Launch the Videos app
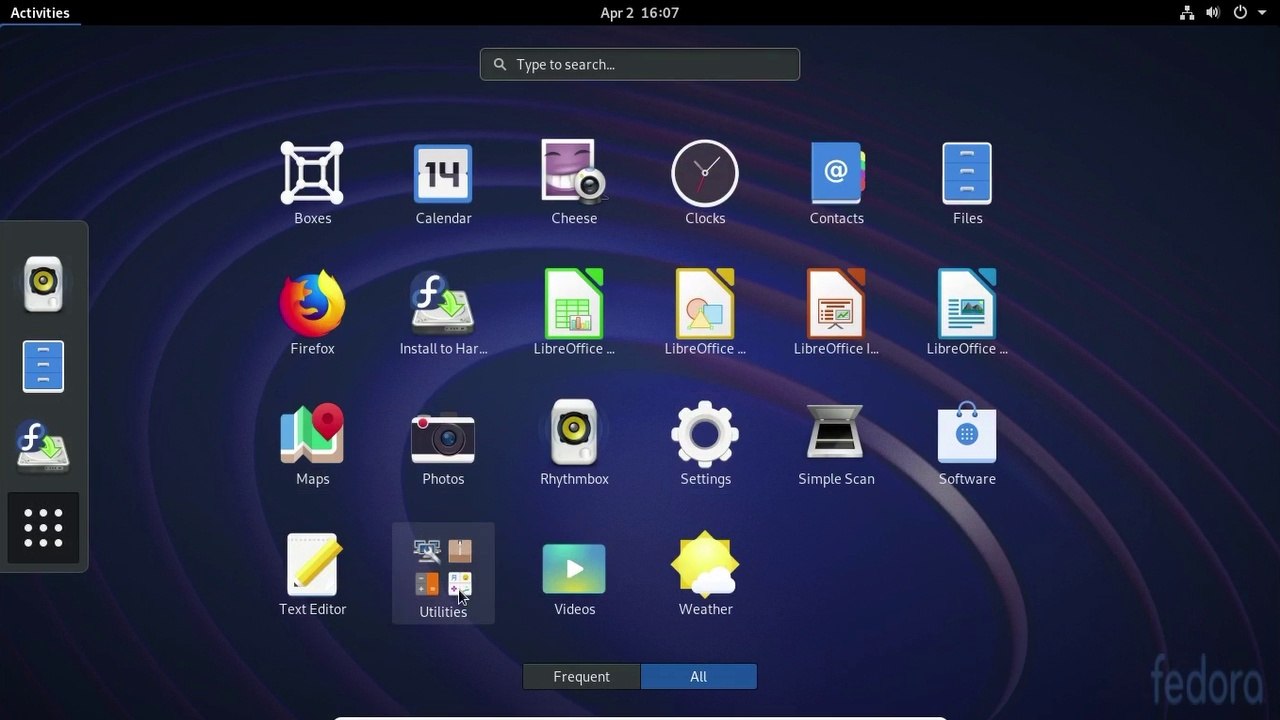Image resolution: width=1280 pixels, height=720 pixels. (x=574, y=568)
